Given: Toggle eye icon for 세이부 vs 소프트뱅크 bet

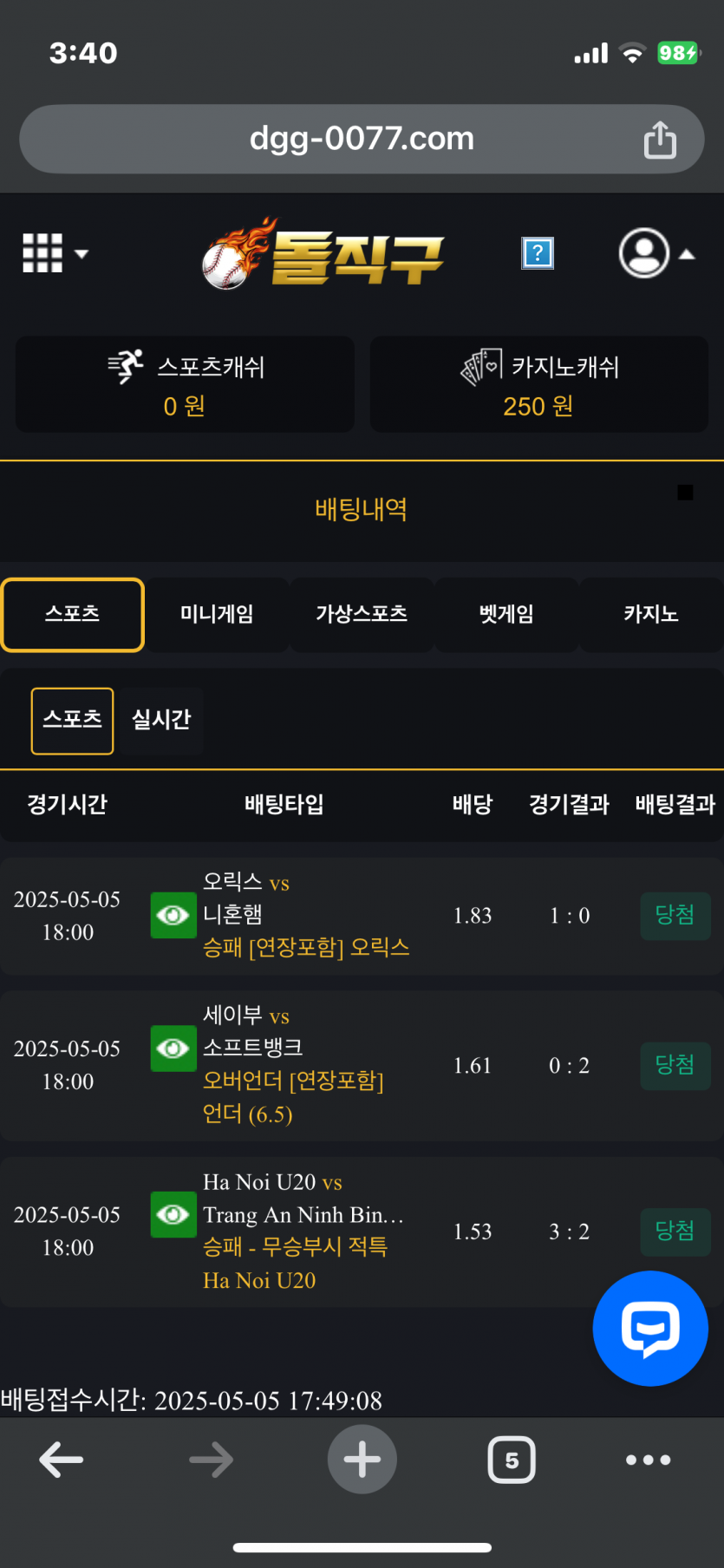Looking at the screenshot, I should [x=173, y=1049].
